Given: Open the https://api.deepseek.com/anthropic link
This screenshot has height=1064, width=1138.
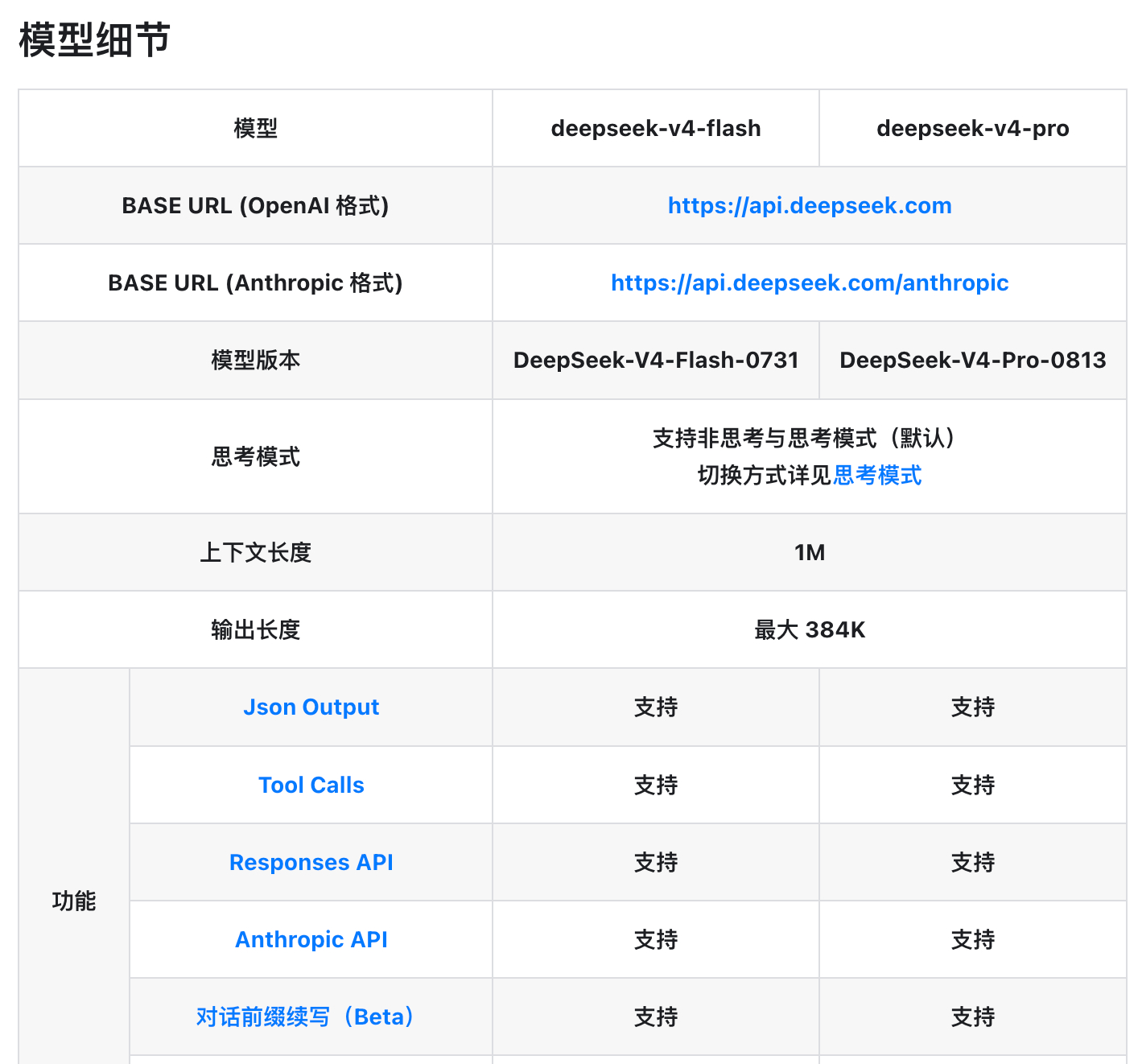Looking at the screenshot, I should (810, 283).
